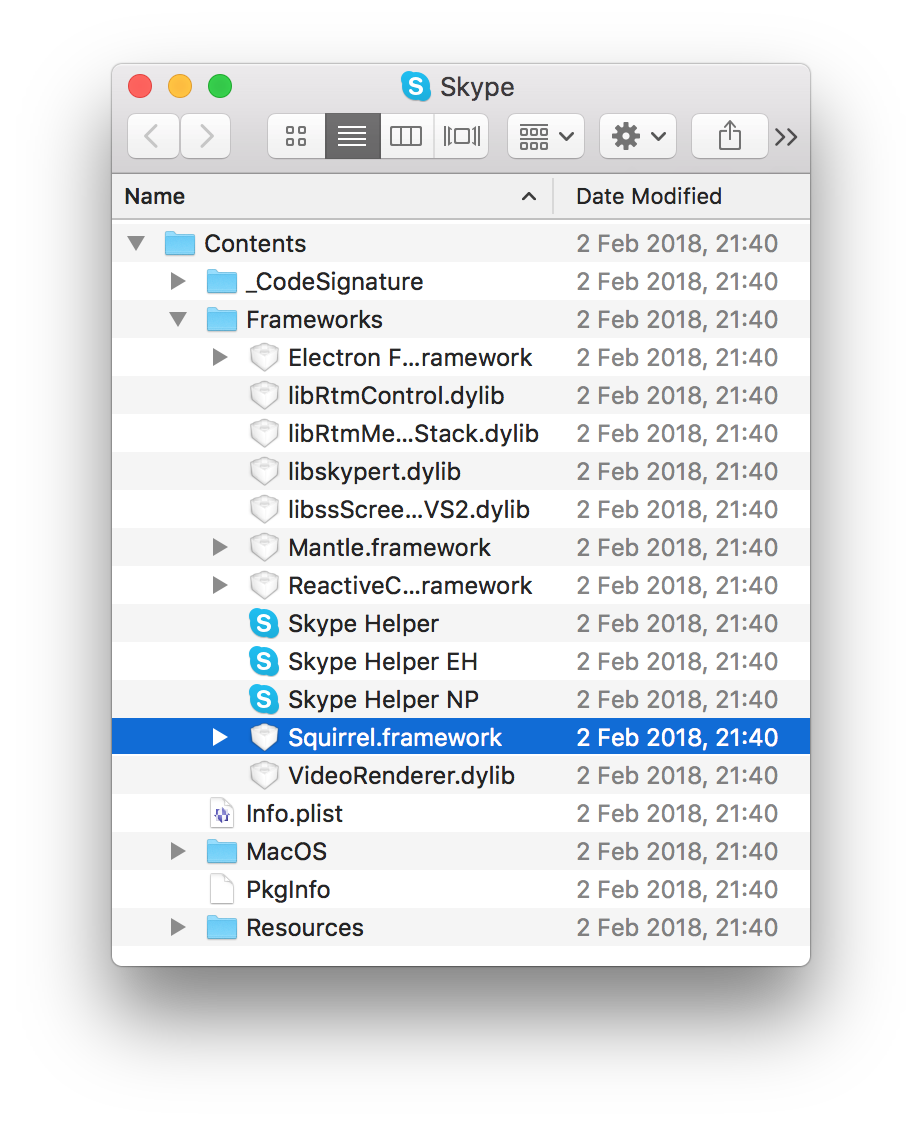Select the libskypert.dylib file
Viewport: 922px width, 1126px height.
[374, 472]
